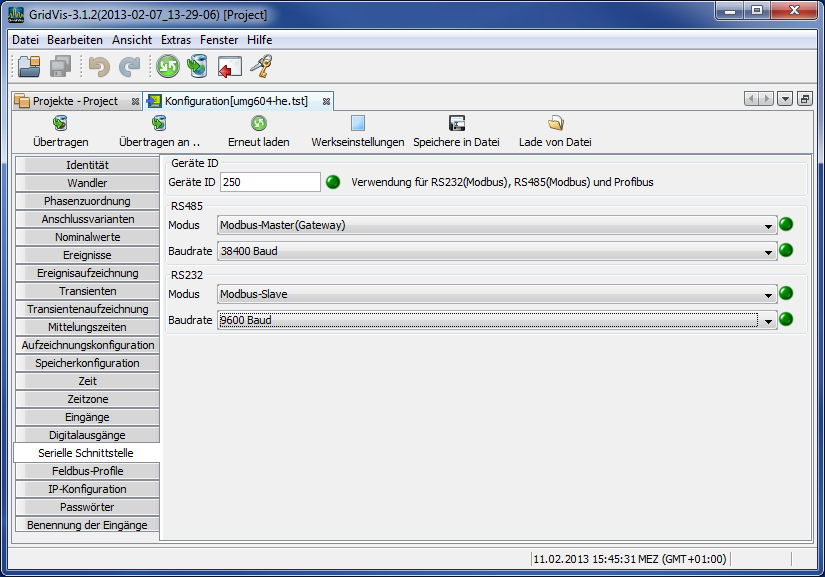
Task: Open the RS485 Modus dropdown
Action: tap(766, 225)
